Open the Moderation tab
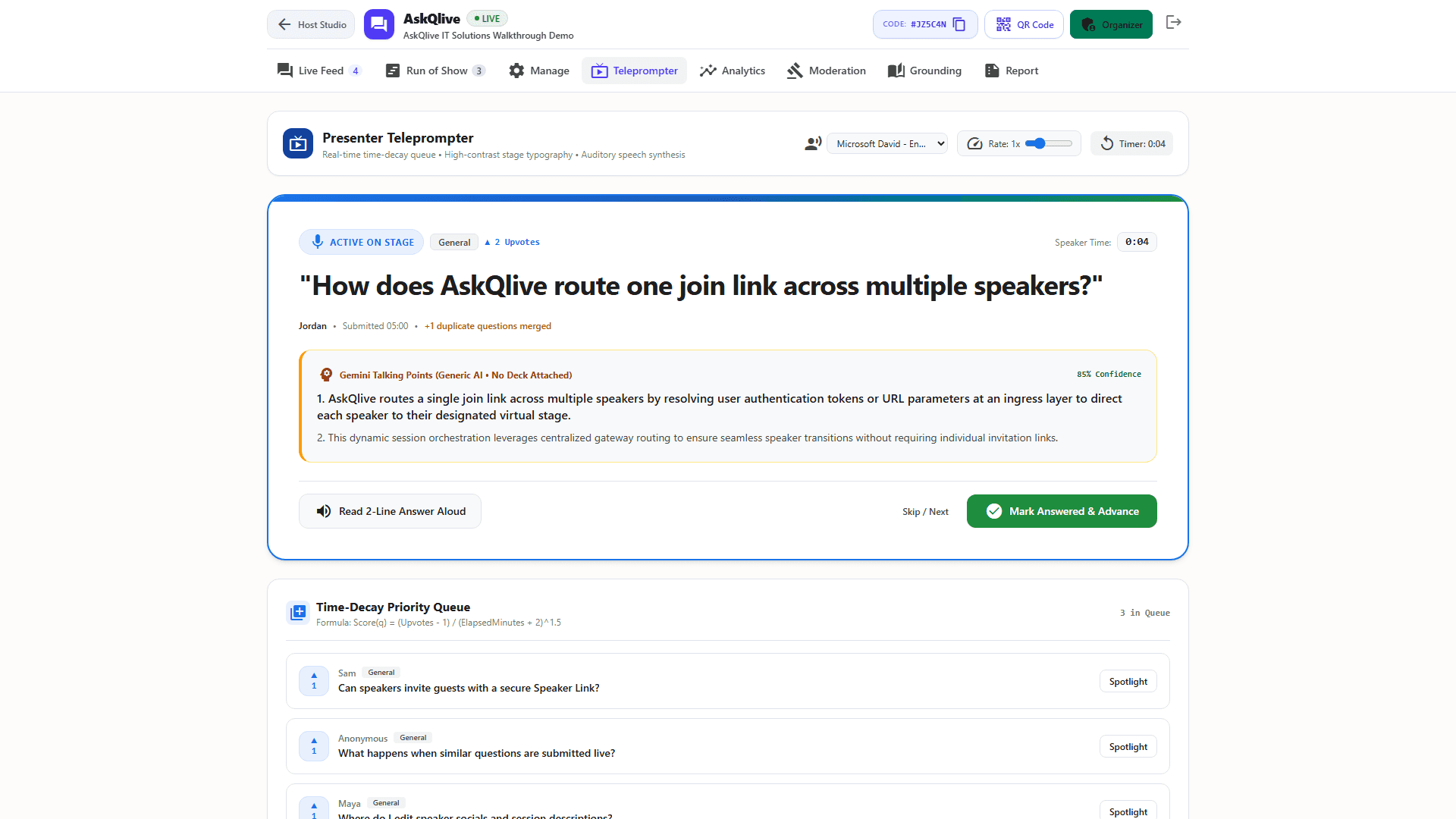The width and height of the screenshot is (1456, 819). point(827,71)
